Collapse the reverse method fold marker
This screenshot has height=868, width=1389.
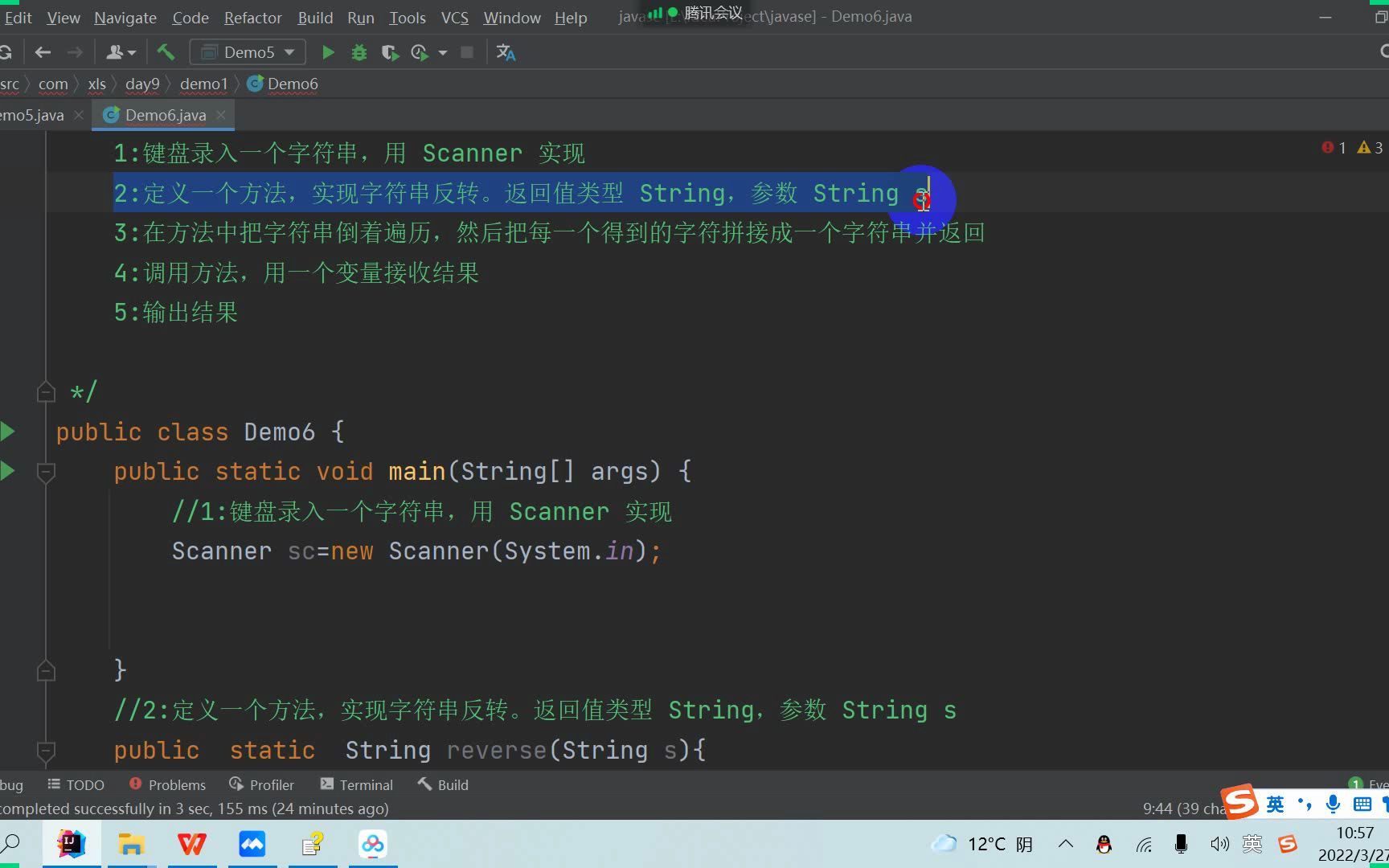click(46, 751)
